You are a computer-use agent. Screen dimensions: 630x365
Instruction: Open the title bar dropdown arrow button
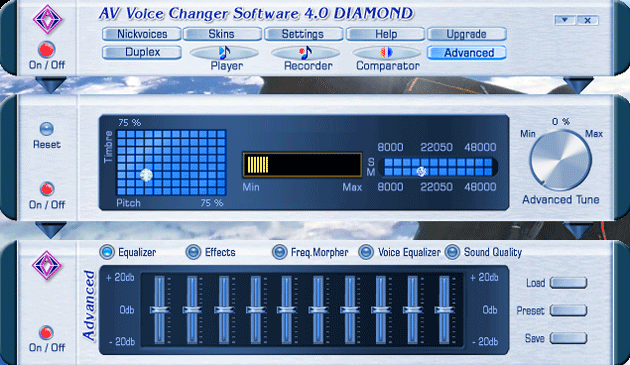[x=565, y=20]
